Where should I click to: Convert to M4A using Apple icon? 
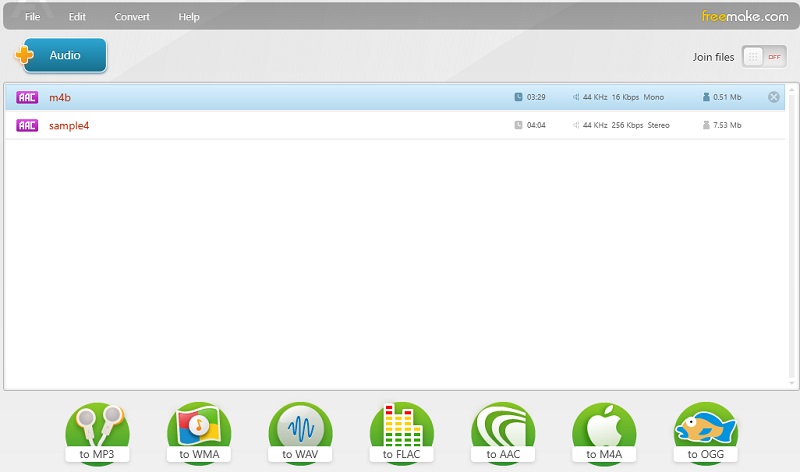[x=604, y=434]
